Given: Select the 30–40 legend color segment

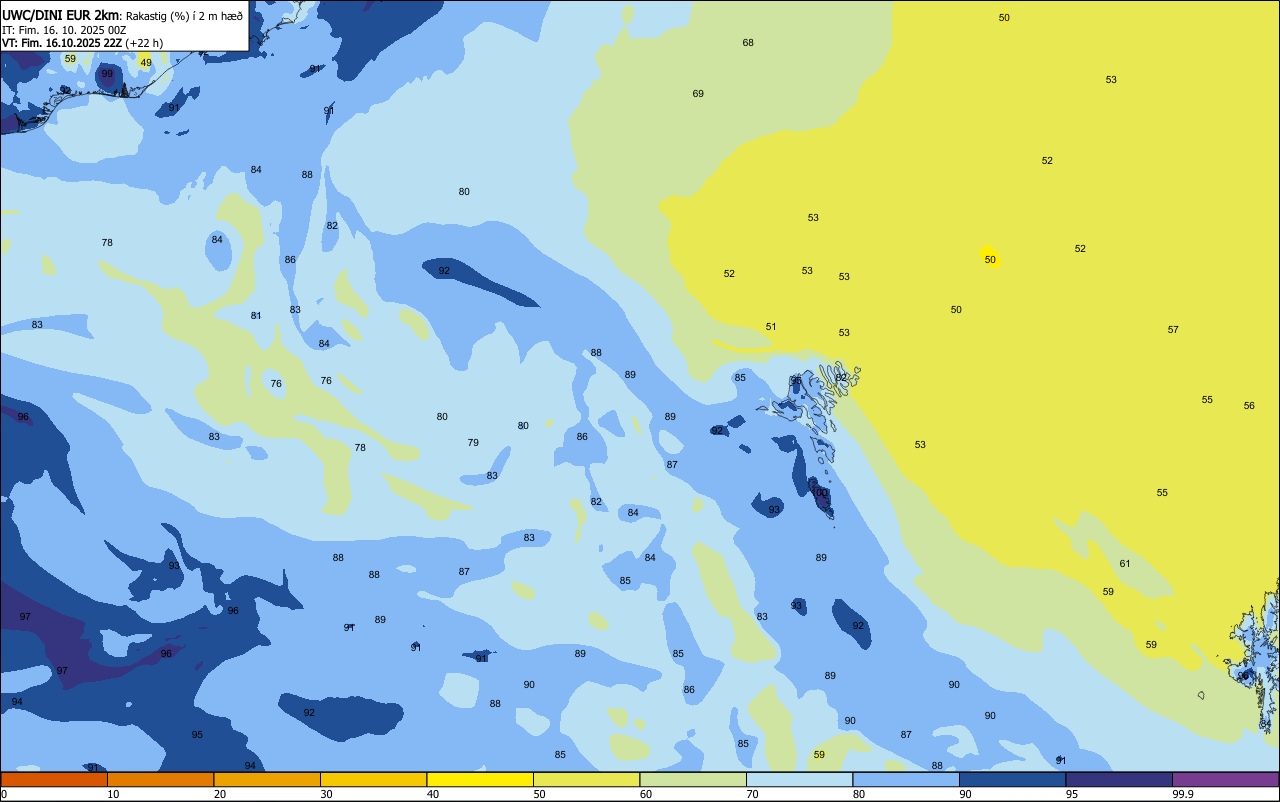Looking at the screenshot, I should pos(373,779).
